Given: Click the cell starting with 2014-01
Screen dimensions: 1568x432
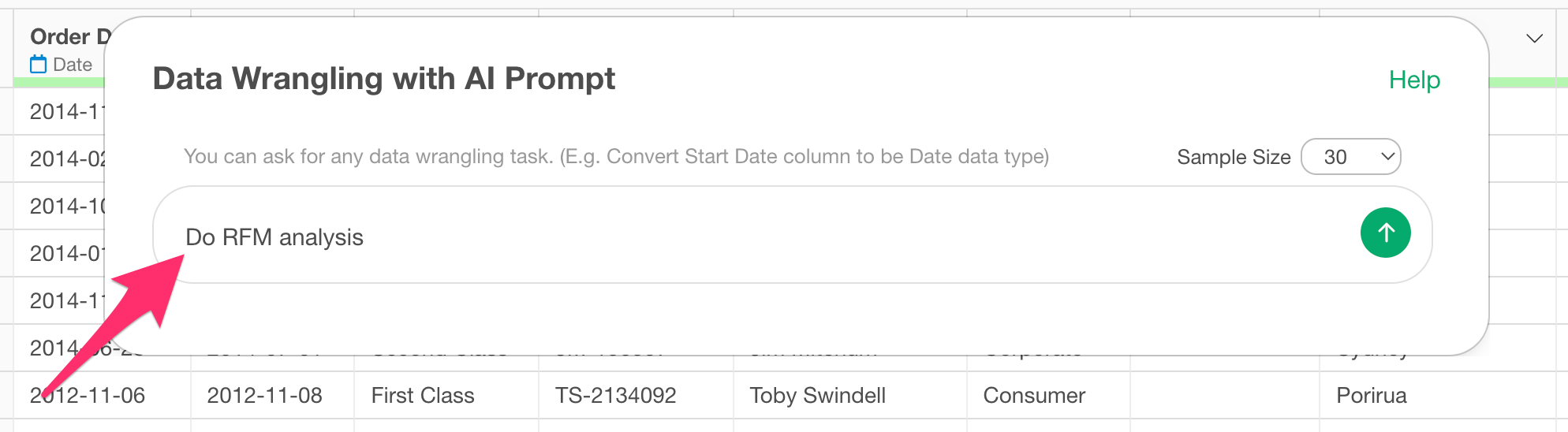Looking at the screenshot, I should tap(66, 254).
